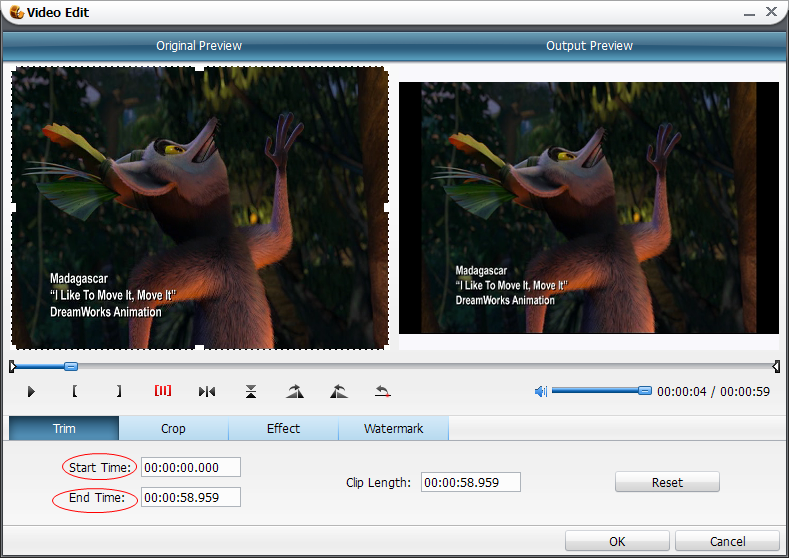Screen dimensions: 789x558
Task: Click the Reset button
Action: click(x=667, y=482)
